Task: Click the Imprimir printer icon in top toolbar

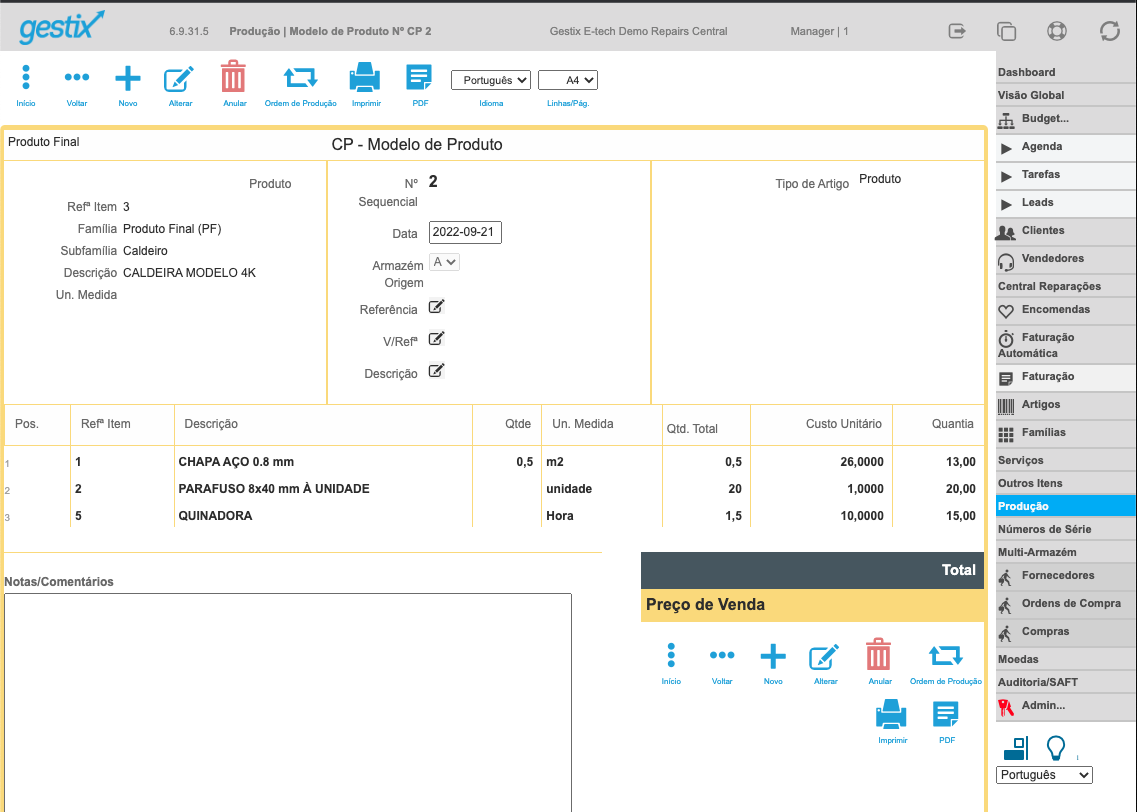Action: pyautogui.click(x=365, y=77)
